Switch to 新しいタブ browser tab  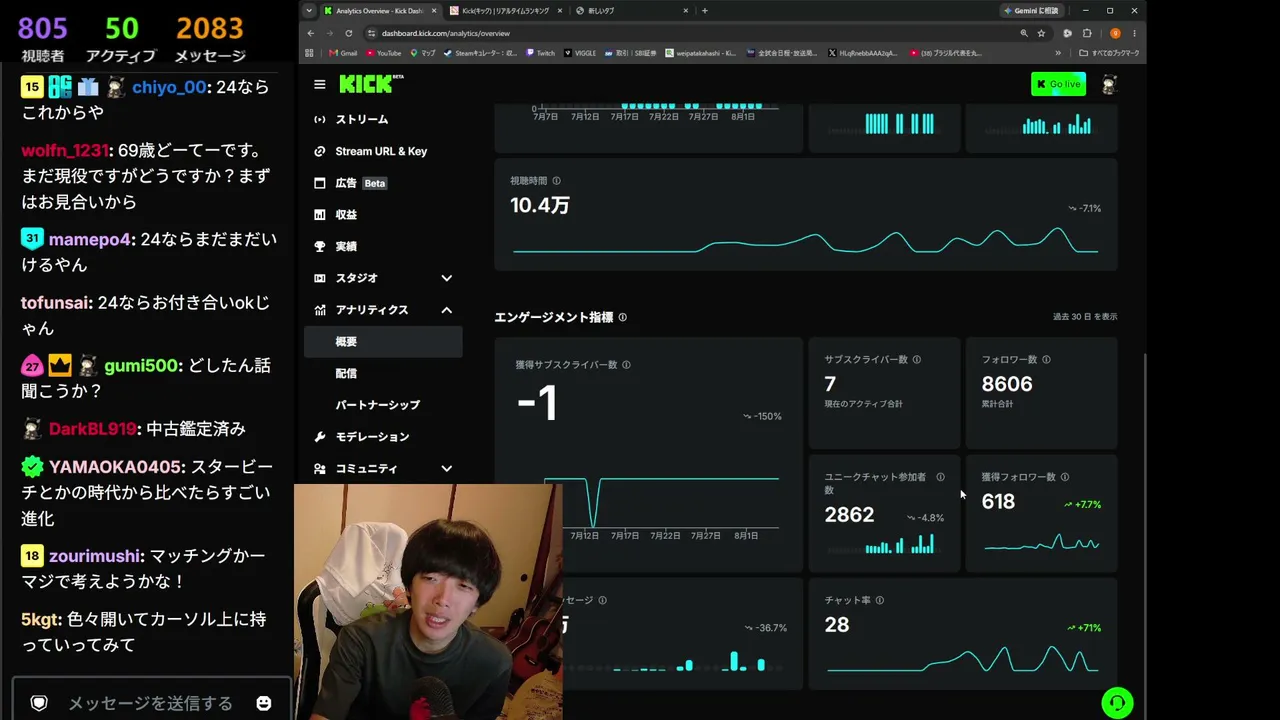point(631,11)
